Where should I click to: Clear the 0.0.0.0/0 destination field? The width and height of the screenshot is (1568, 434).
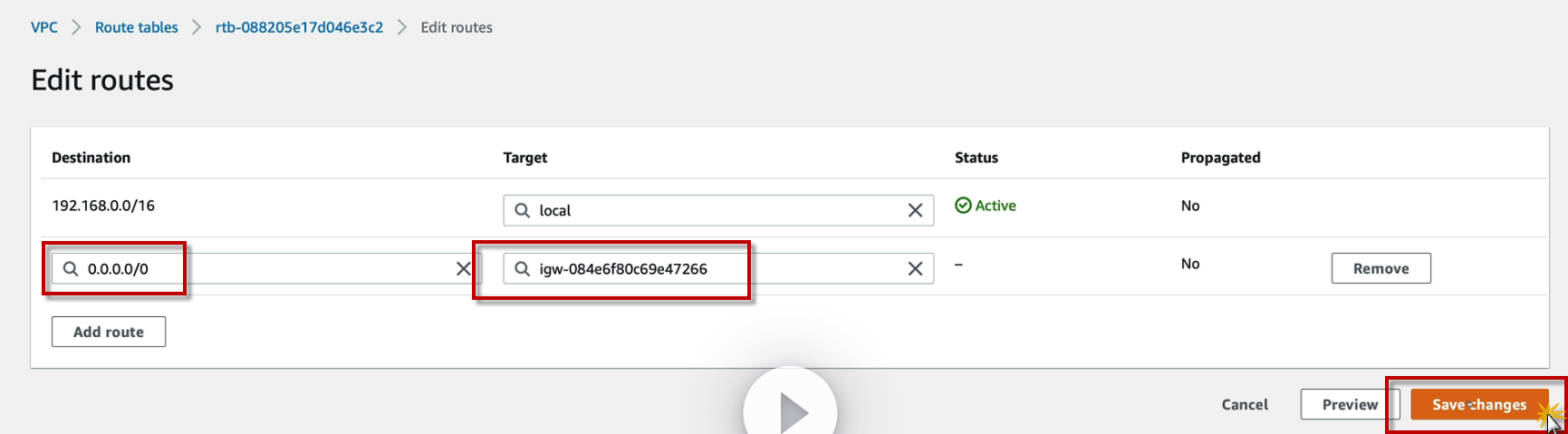point(463,269)
